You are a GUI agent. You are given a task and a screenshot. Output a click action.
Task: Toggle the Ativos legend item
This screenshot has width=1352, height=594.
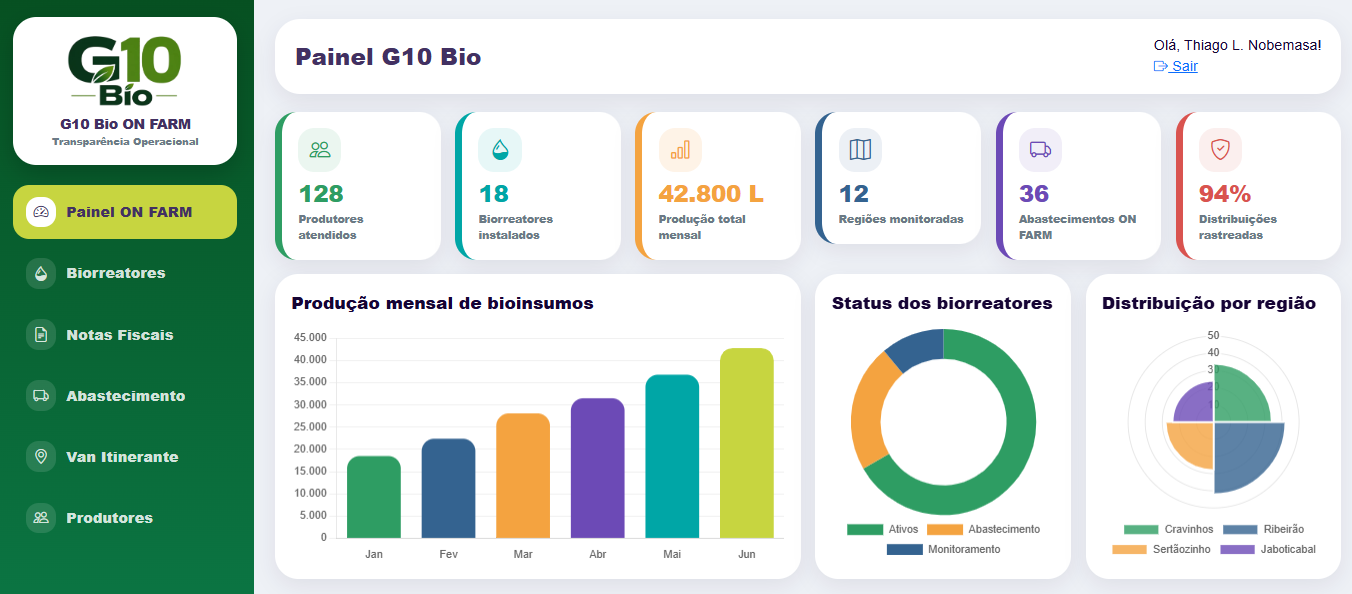(882, 529)
